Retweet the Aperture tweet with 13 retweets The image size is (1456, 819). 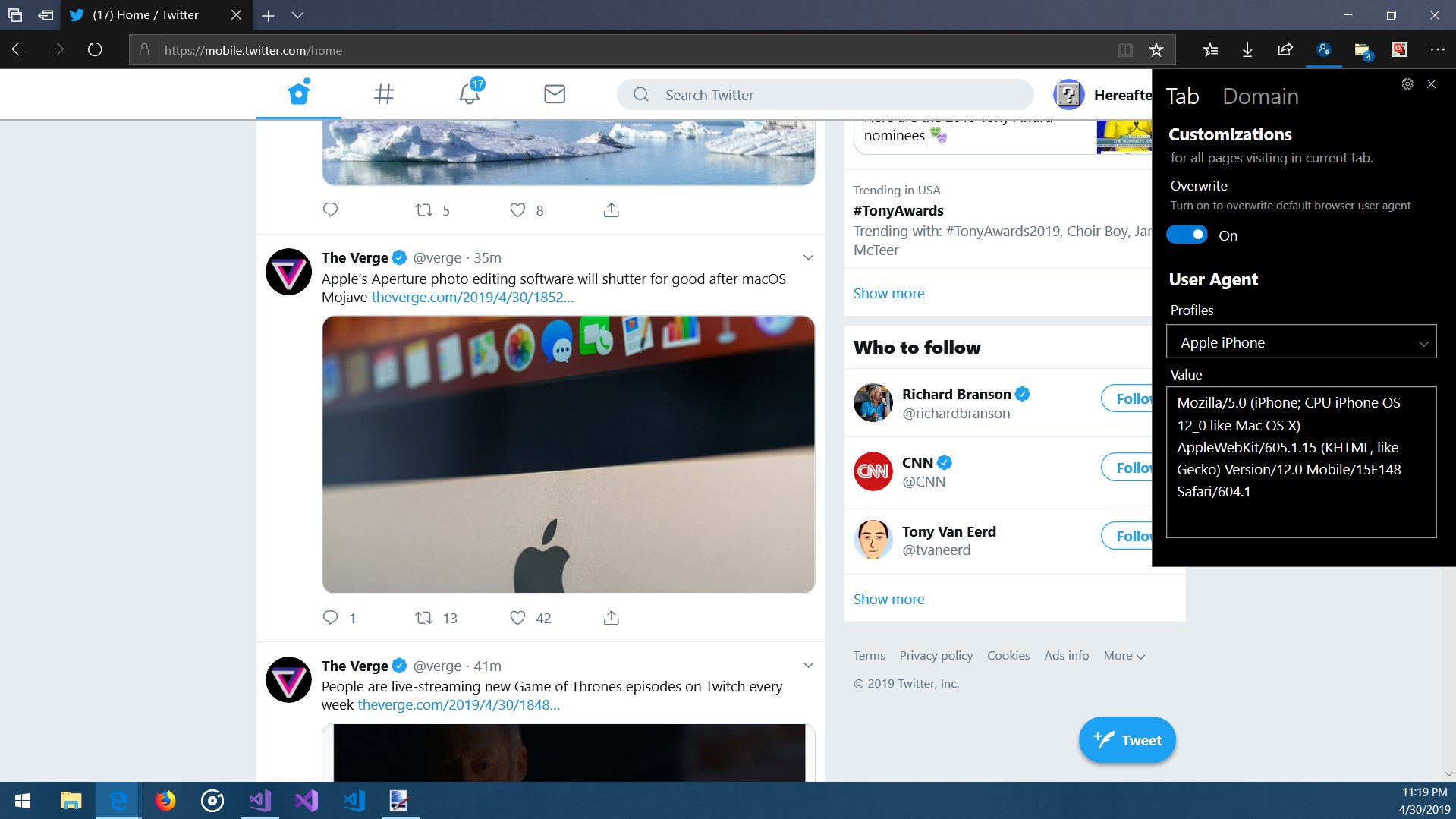[424, 618]
